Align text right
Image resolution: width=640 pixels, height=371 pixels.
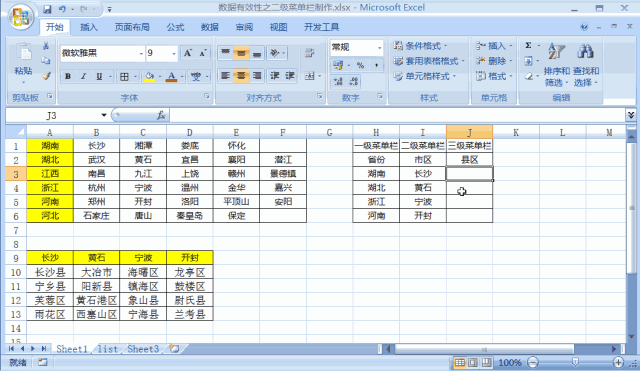click(257, 76)
